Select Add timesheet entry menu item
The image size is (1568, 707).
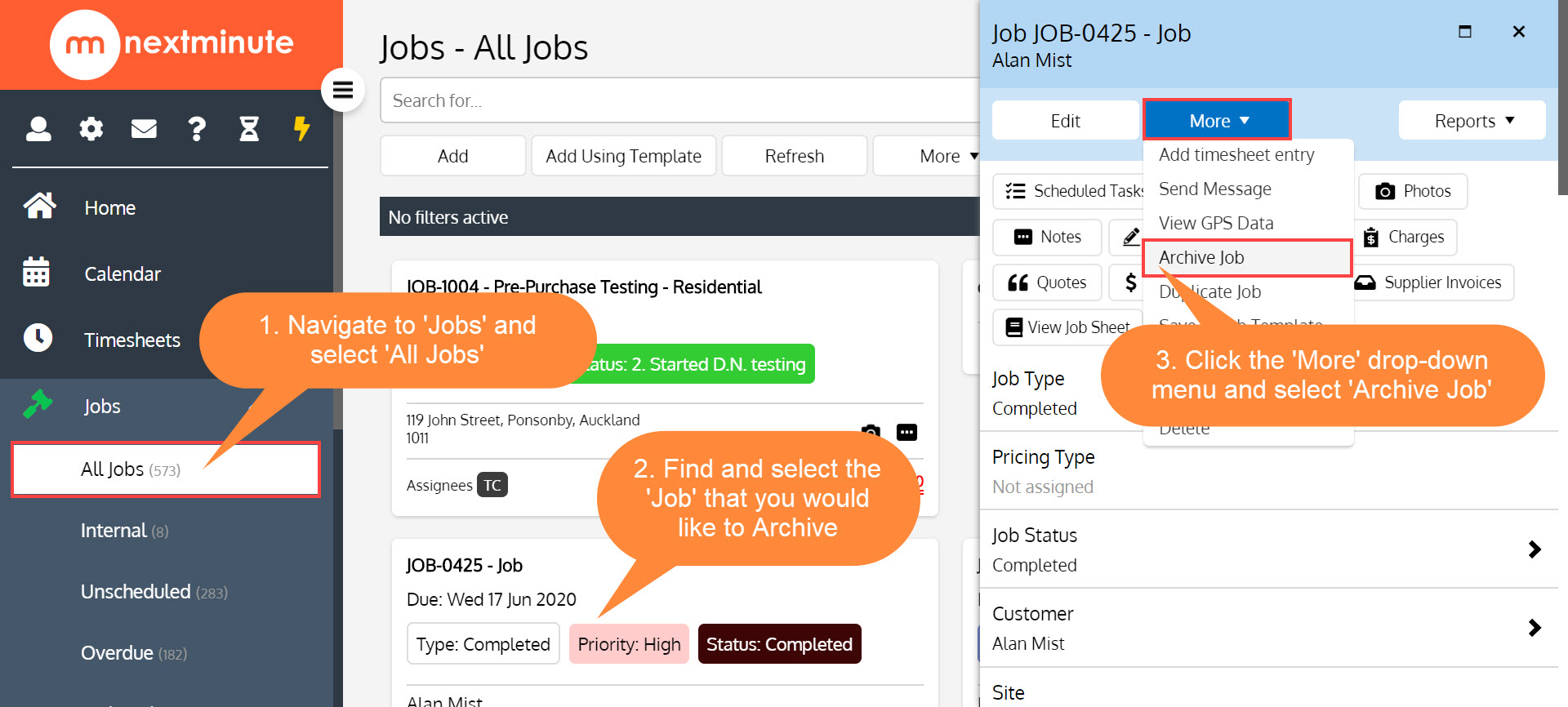tap(1236, 154)
